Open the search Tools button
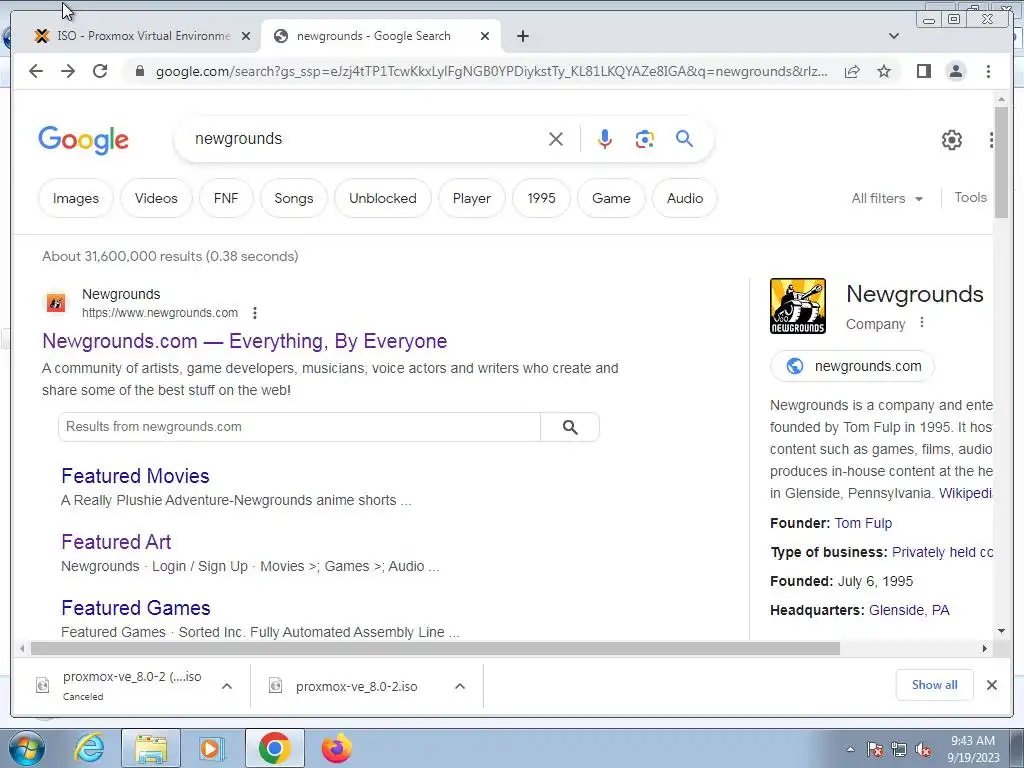The height and width of the screenshot is (768, 1024). (x=970, y=198)
